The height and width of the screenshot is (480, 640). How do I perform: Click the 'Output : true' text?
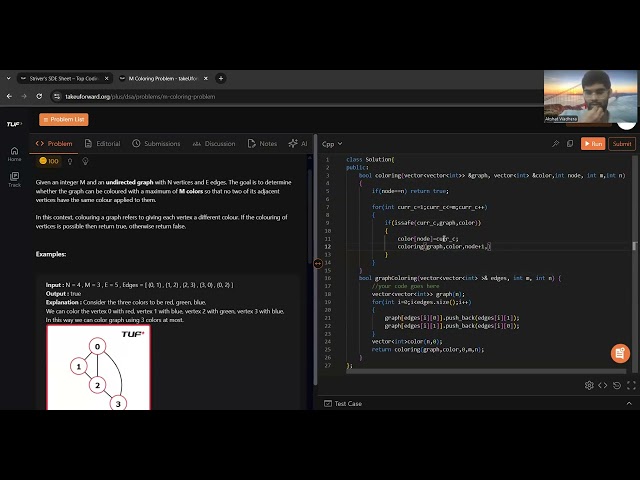click(63, 293)
